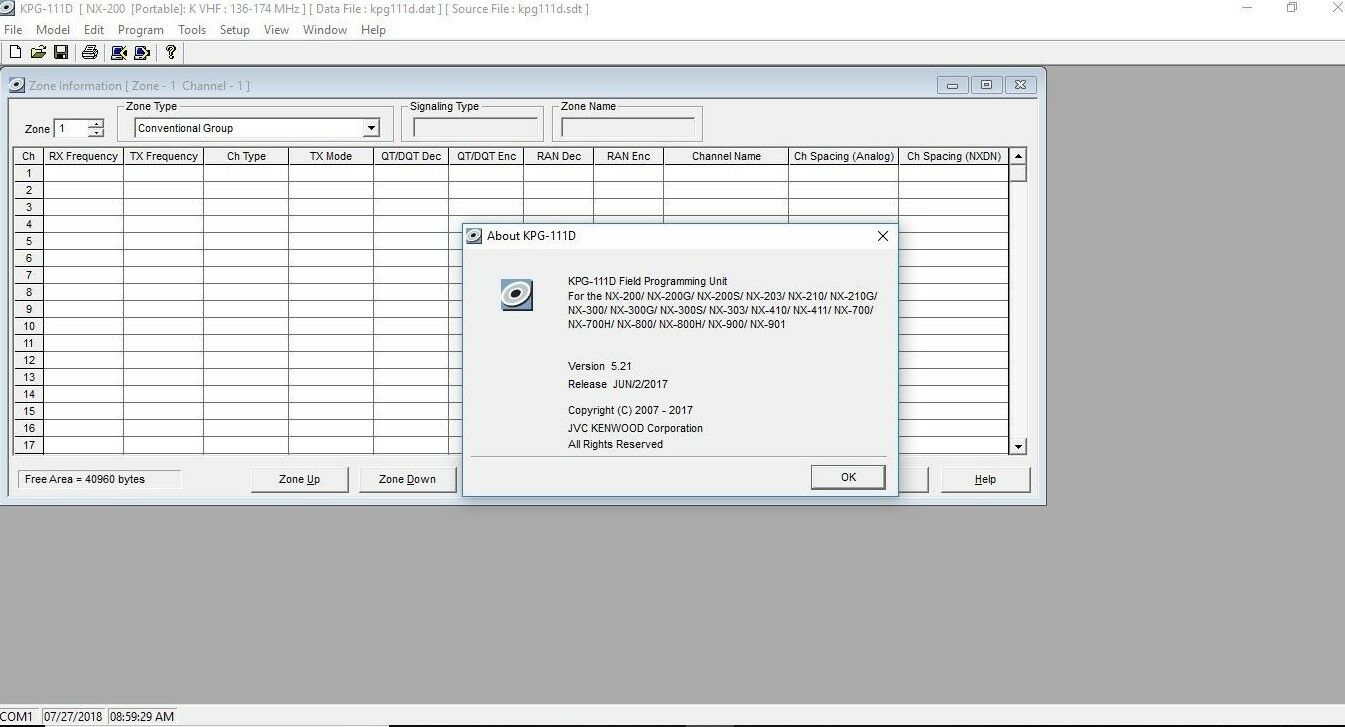
Task: Restore down the main KPG-111D window
Action: point(1292,8)
